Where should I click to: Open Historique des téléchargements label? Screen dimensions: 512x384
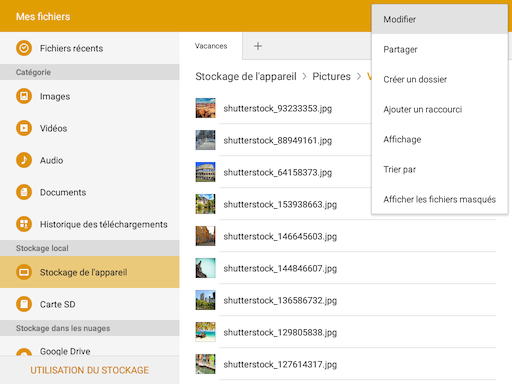coord(104,224)
